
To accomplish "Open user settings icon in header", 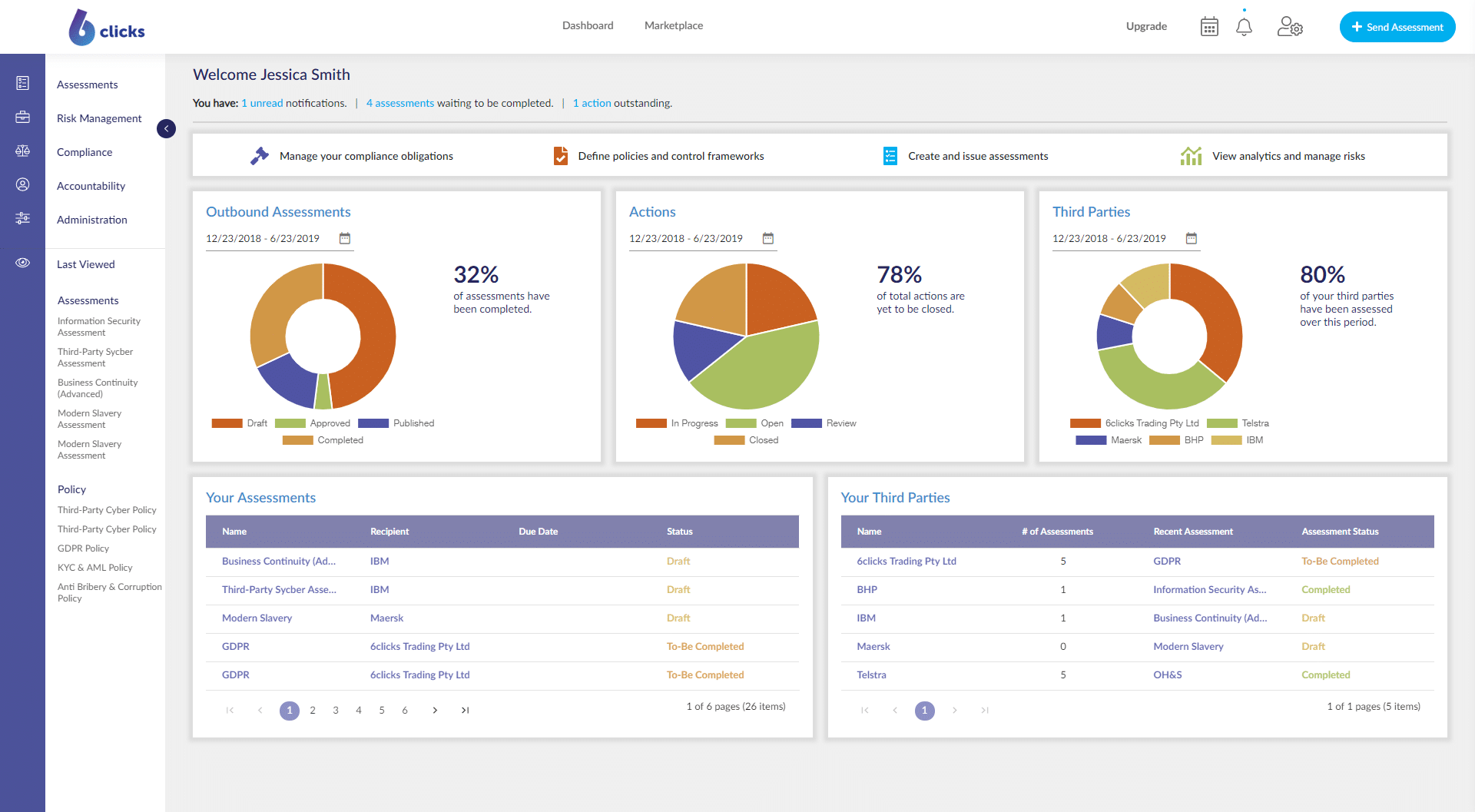I will coord(1289,27).
